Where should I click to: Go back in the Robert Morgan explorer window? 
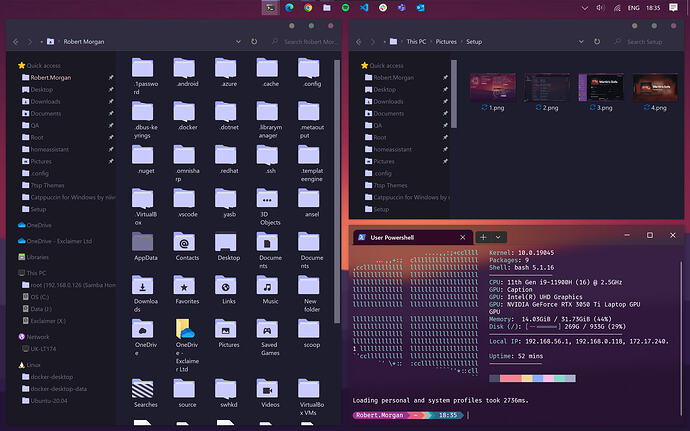16,41
